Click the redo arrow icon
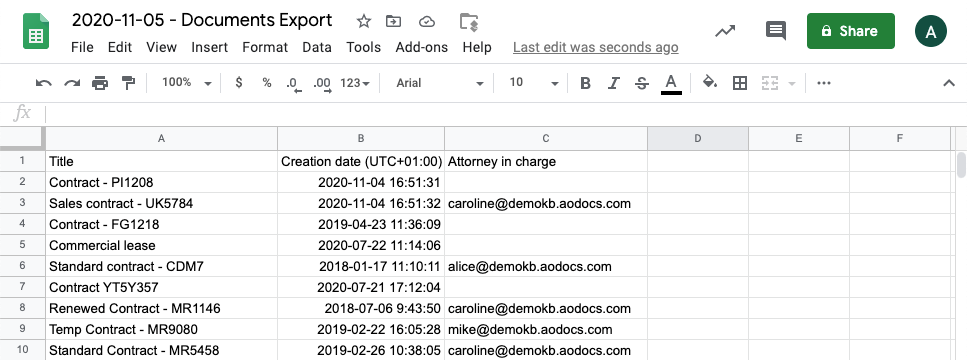967x360 pixels. (x=72, y=83)
